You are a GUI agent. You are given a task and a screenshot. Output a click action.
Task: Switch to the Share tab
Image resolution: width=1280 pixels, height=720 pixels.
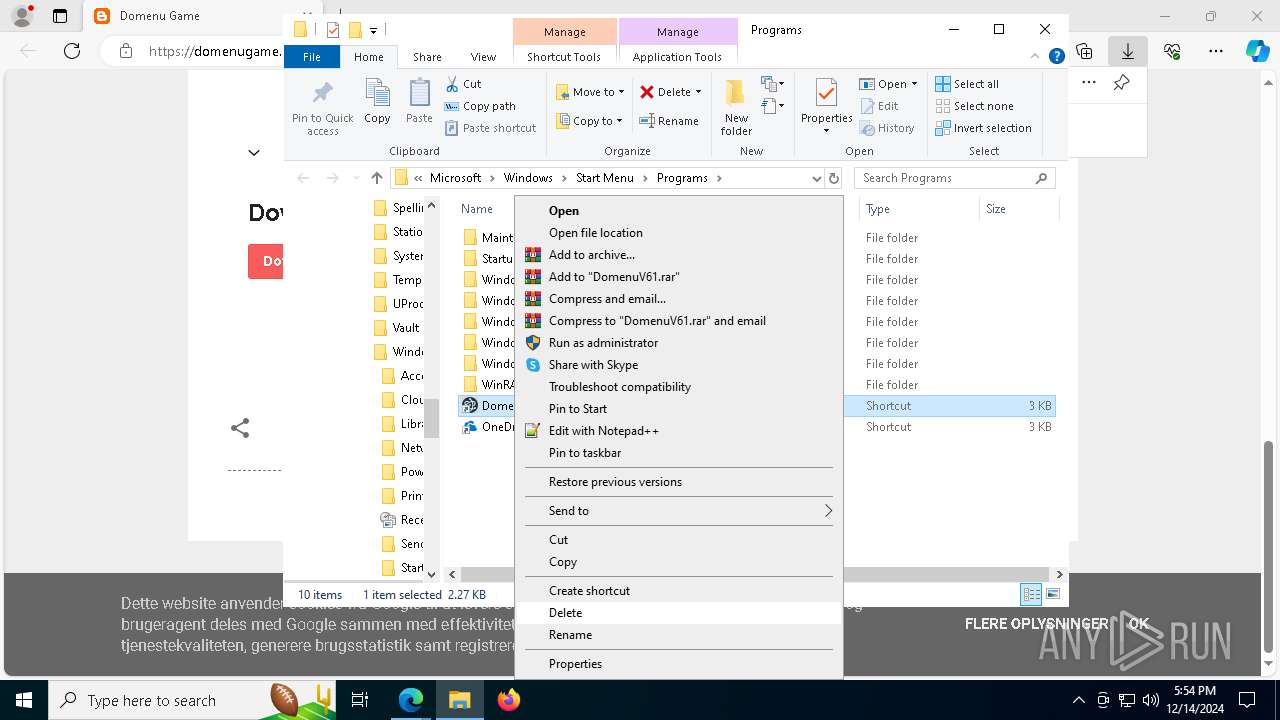coord(427,57)
